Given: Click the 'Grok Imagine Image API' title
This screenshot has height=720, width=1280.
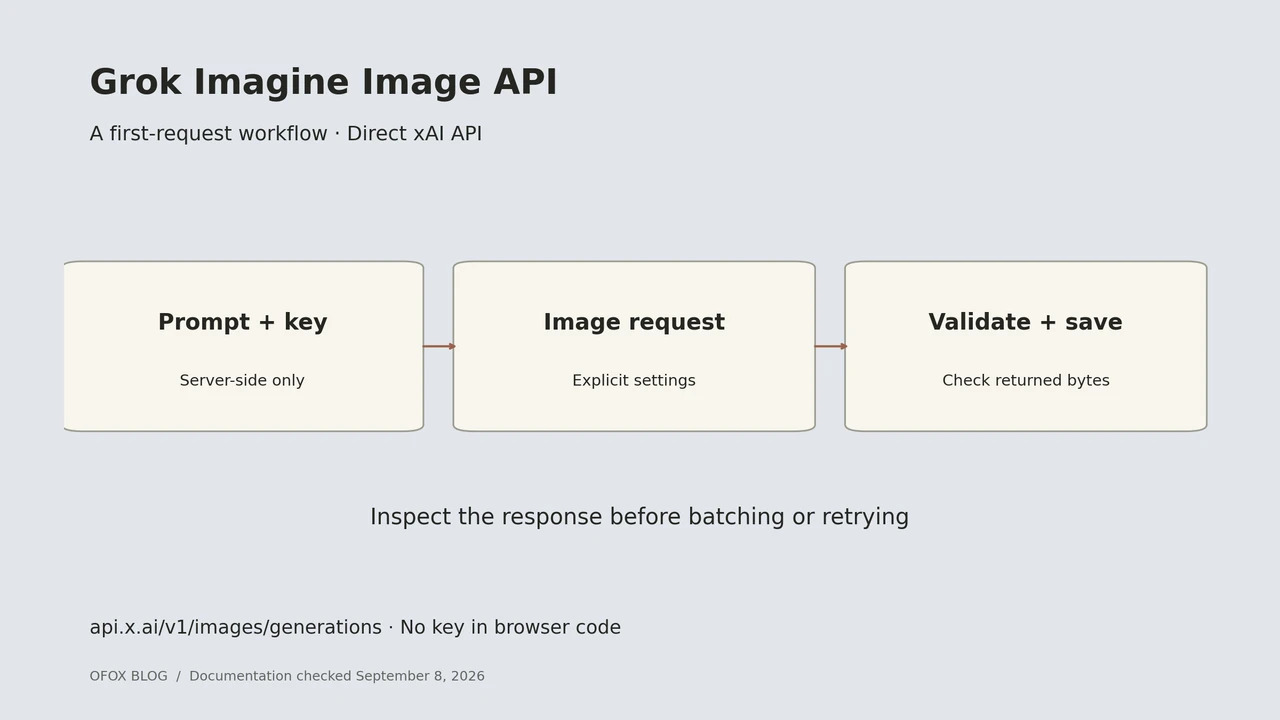Looking at the screenshot, I should [323, 83].
